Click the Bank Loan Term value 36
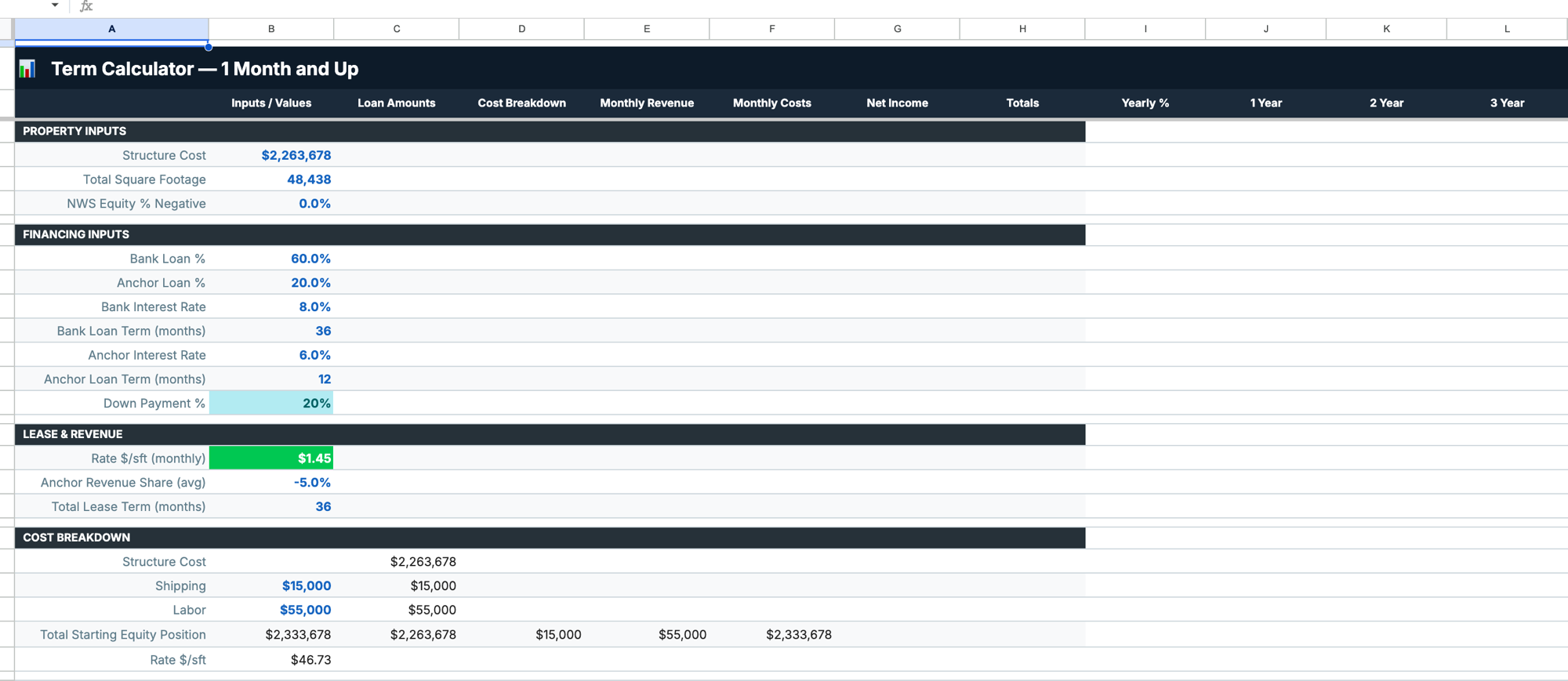Screen dimensions: 1568x681 coord(323,331)
